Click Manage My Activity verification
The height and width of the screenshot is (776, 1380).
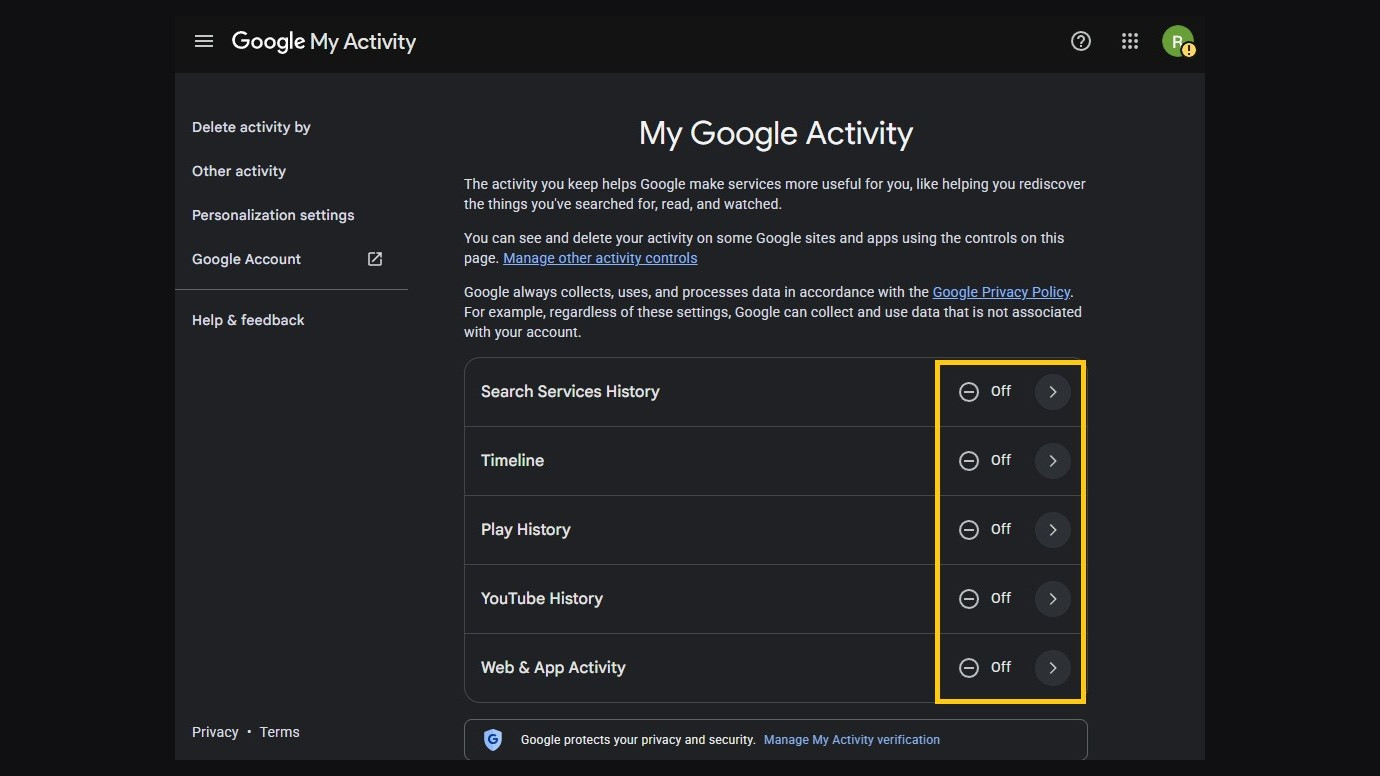852,740
